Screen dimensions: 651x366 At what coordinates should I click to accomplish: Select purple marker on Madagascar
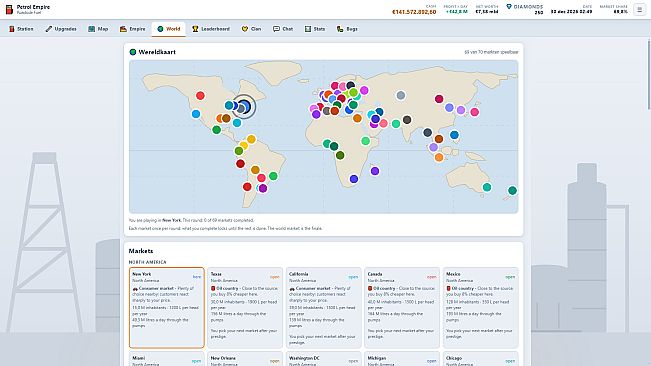click(x=375, y=171)
